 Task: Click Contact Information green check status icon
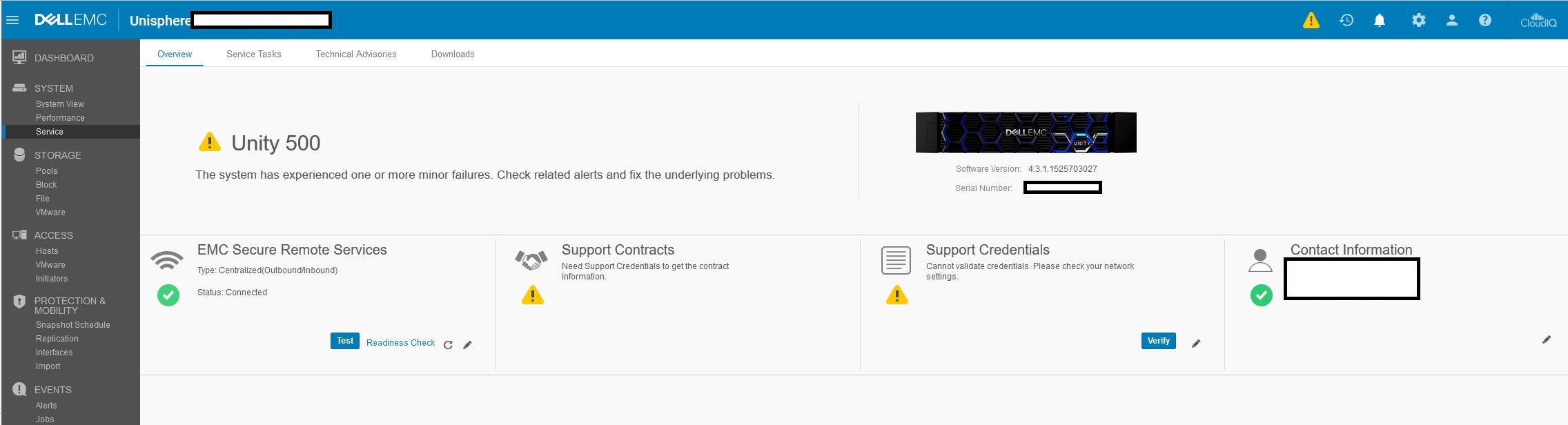(1261, 295)
